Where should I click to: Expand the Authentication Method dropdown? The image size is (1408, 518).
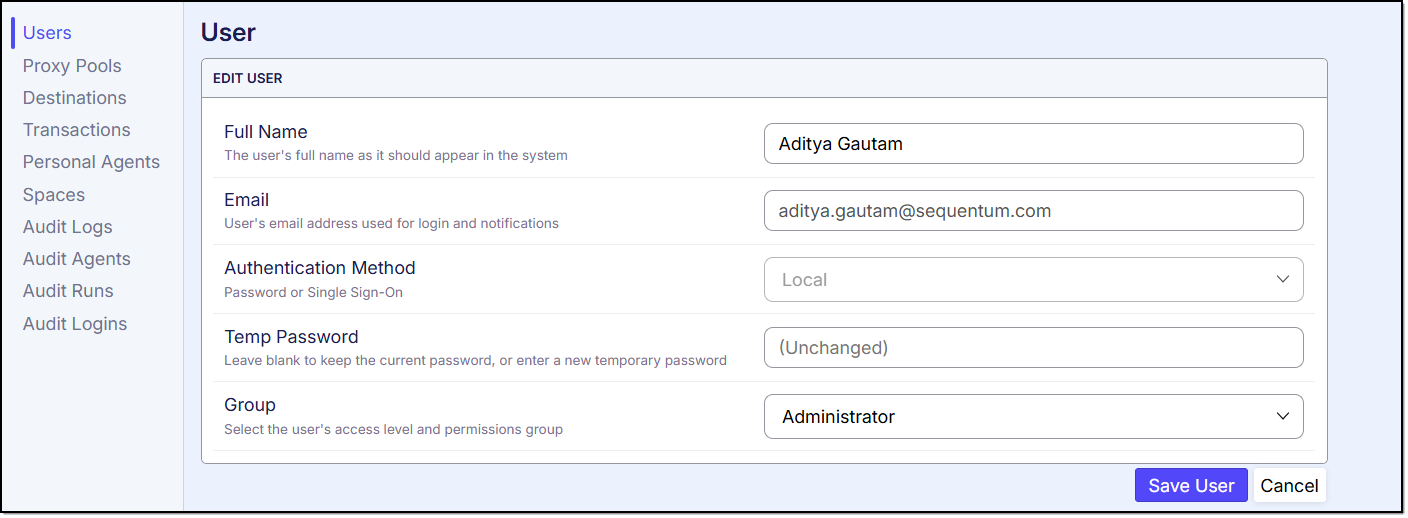coord(1020,280)
